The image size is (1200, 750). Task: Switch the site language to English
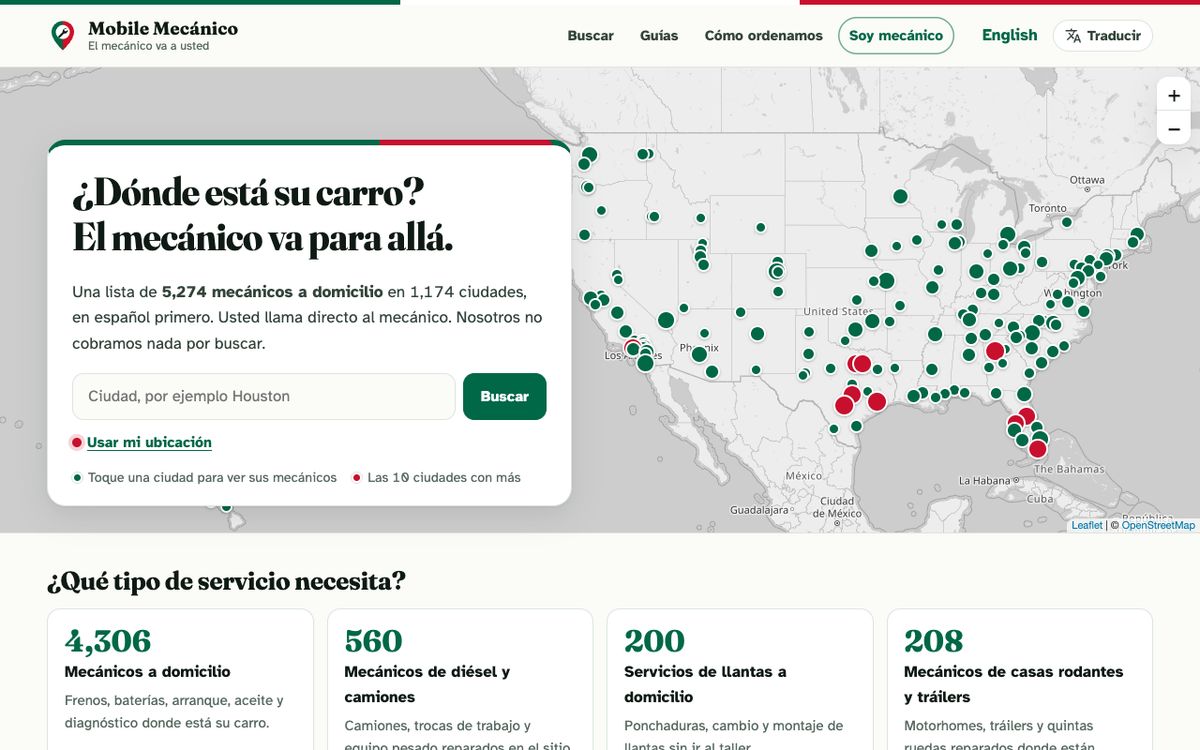point(1010,35)
